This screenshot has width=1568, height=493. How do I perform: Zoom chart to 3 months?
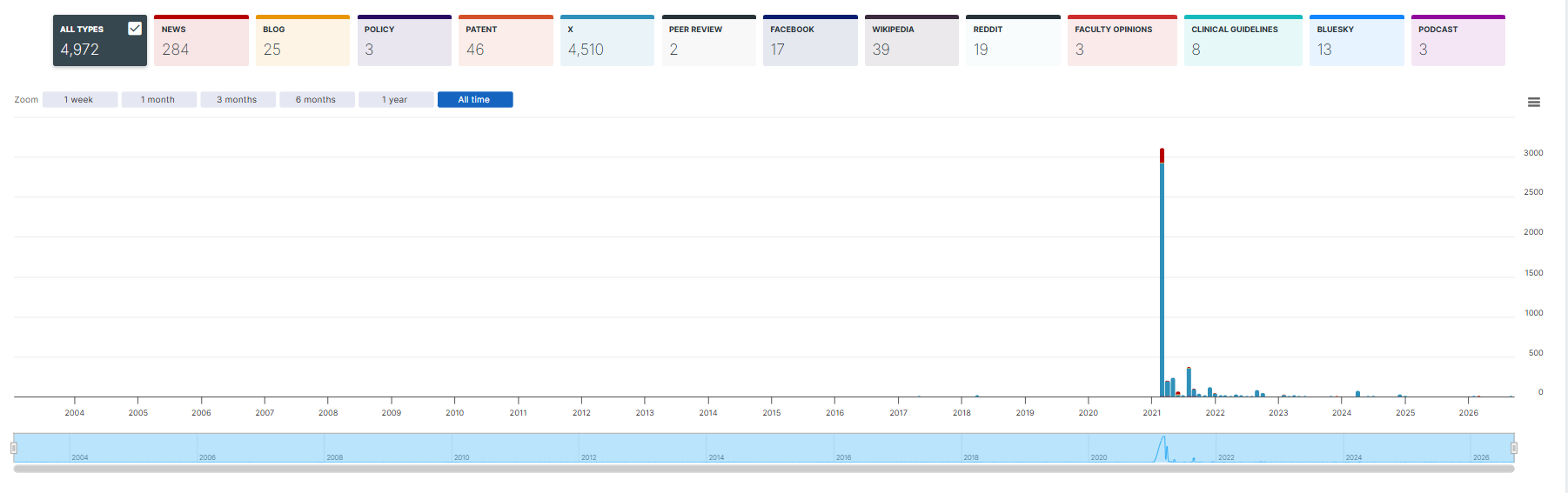238,100
